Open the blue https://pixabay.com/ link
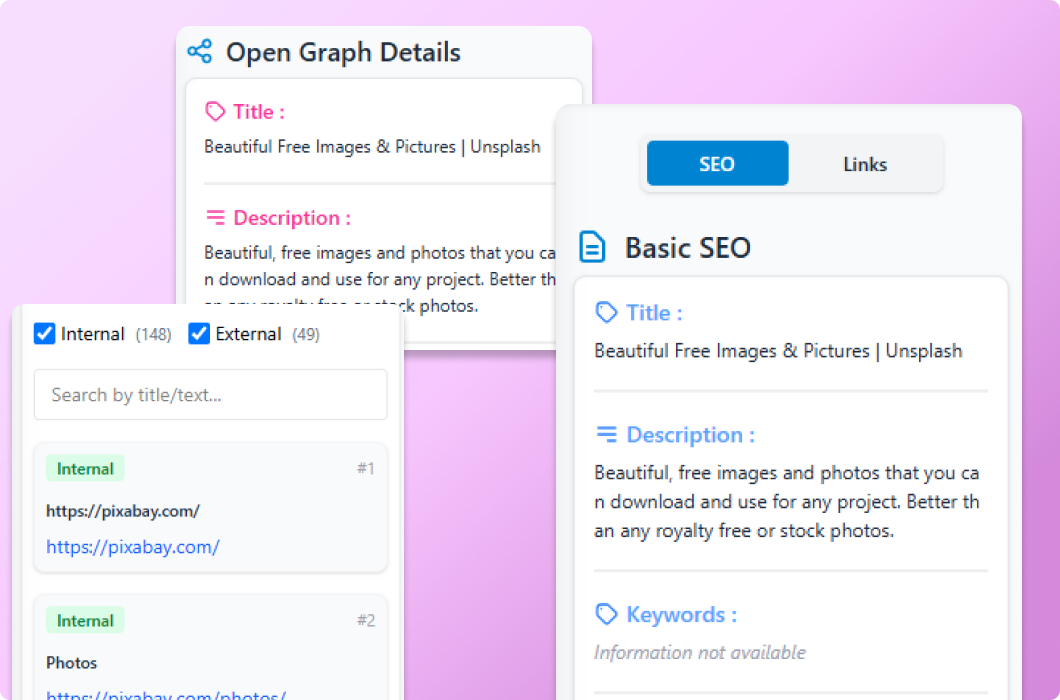The width and height of the screenshot is (1060, 700). click(133, 547)
